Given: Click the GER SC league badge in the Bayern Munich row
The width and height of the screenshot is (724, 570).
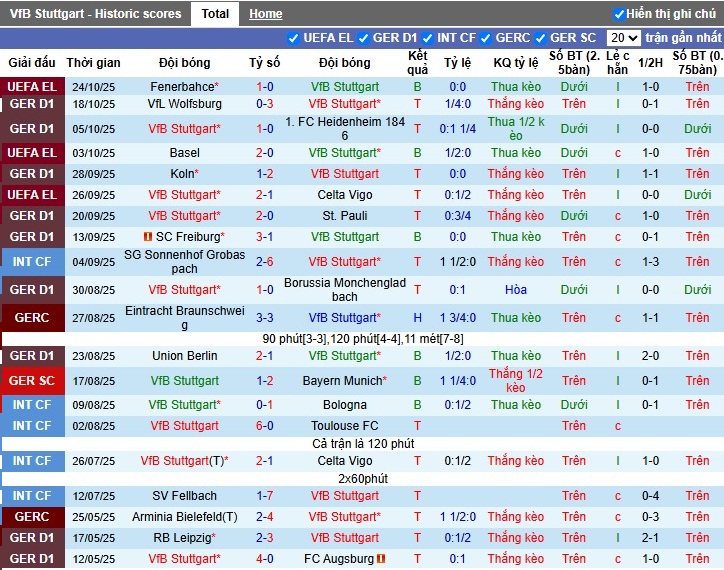Looking at the screenshot, I should (x=32, y=381).
